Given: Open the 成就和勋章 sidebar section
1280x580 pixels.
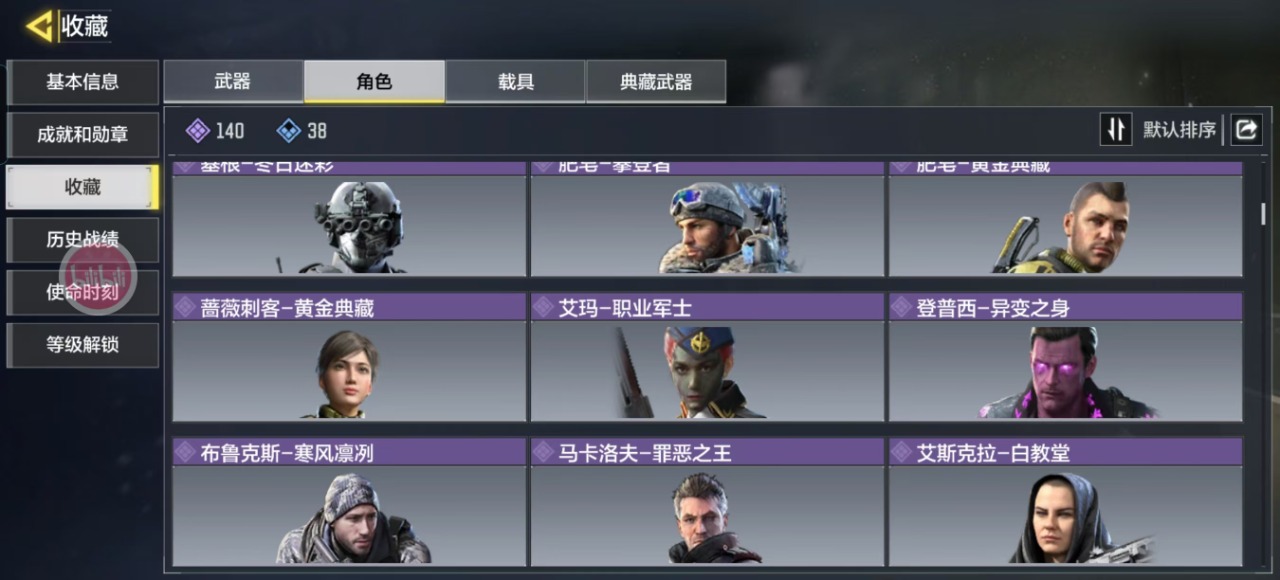Looking at the screenshot, I should tap(83, 135).
